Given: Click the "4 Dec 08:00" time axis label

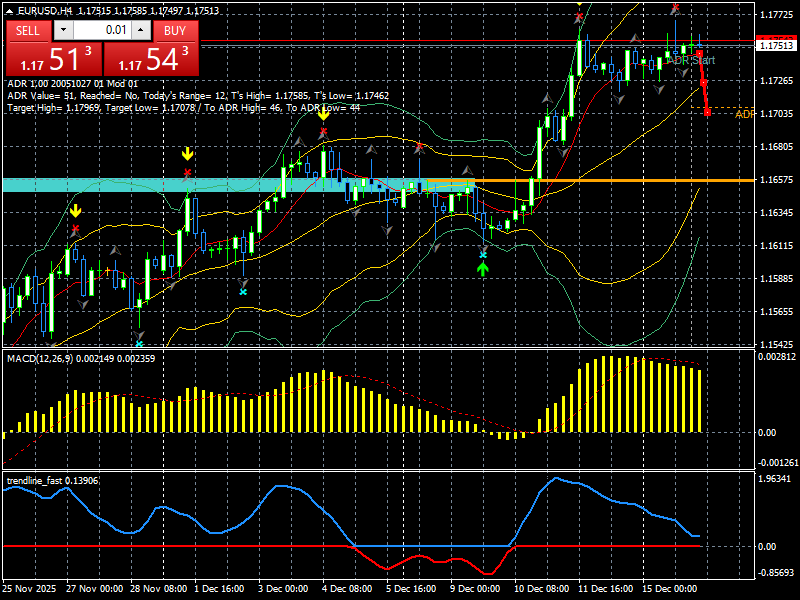Looking at the screenshot, I should point(347,588).
